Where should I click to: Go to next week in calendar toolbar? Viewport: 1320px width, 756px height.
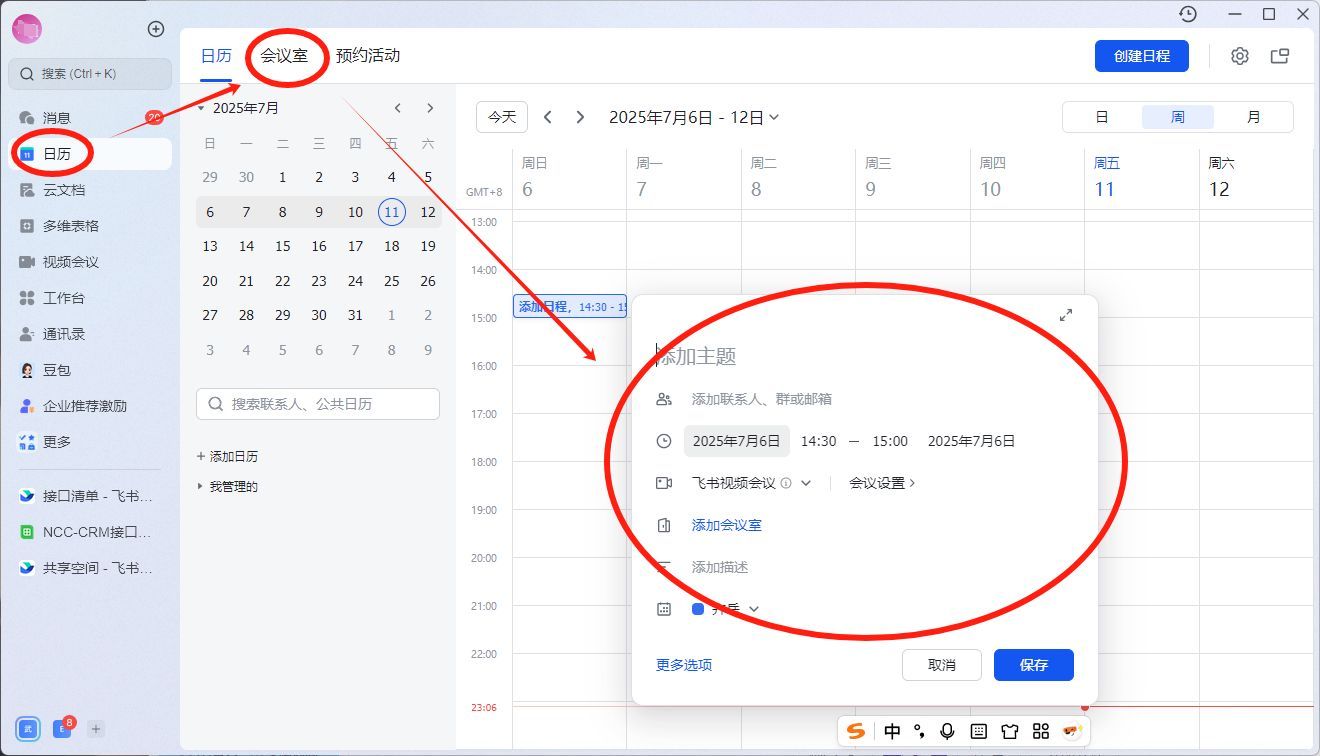(x=580, y=117)
